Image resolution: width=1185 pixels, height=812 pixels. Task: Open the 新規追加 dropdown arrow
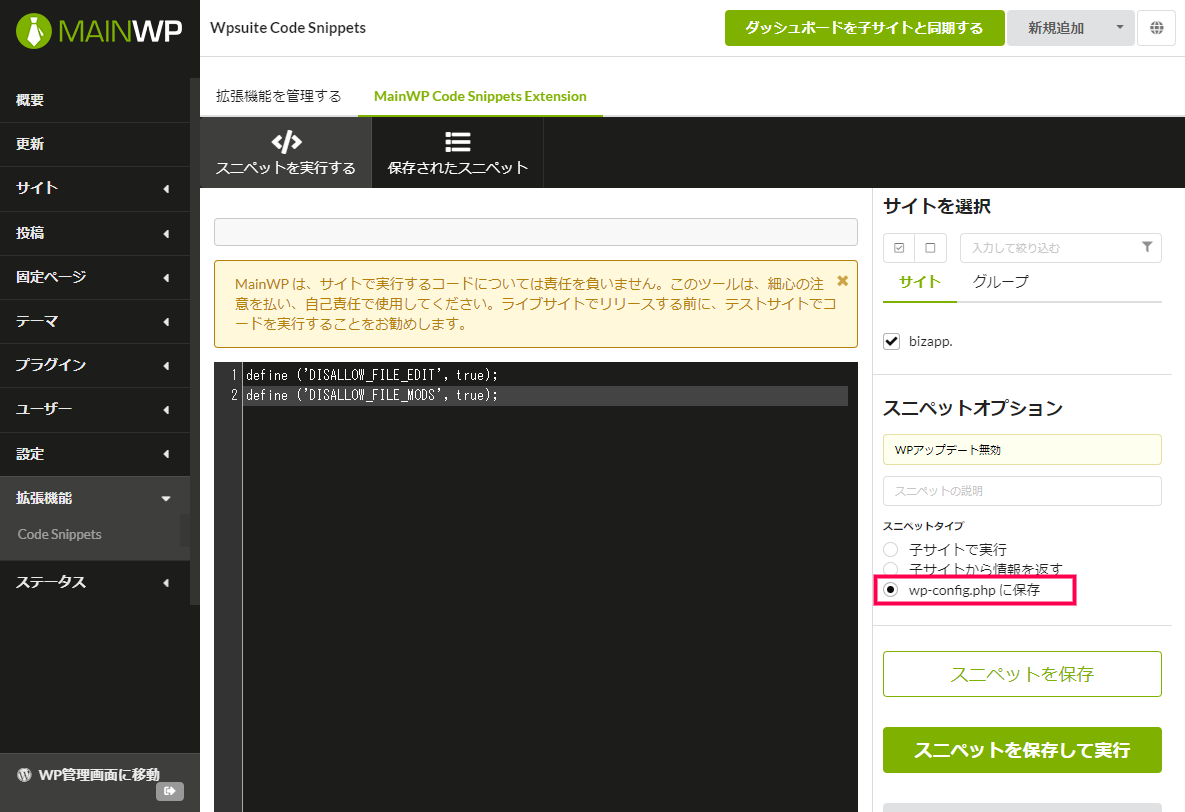pyautogui.click(x=1120, y=28)
